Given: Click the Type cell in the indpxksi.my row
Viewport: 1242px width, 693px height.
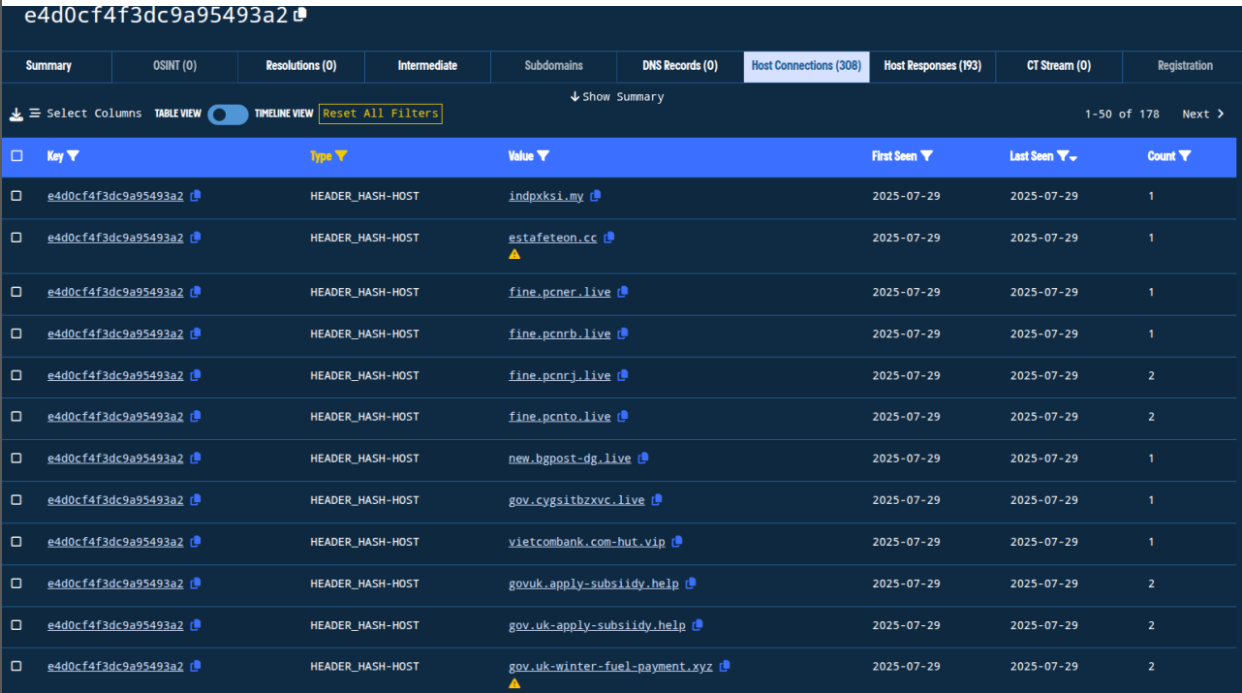Looking at the screenshot, I should pyautogui.click(x=364, y=196).
